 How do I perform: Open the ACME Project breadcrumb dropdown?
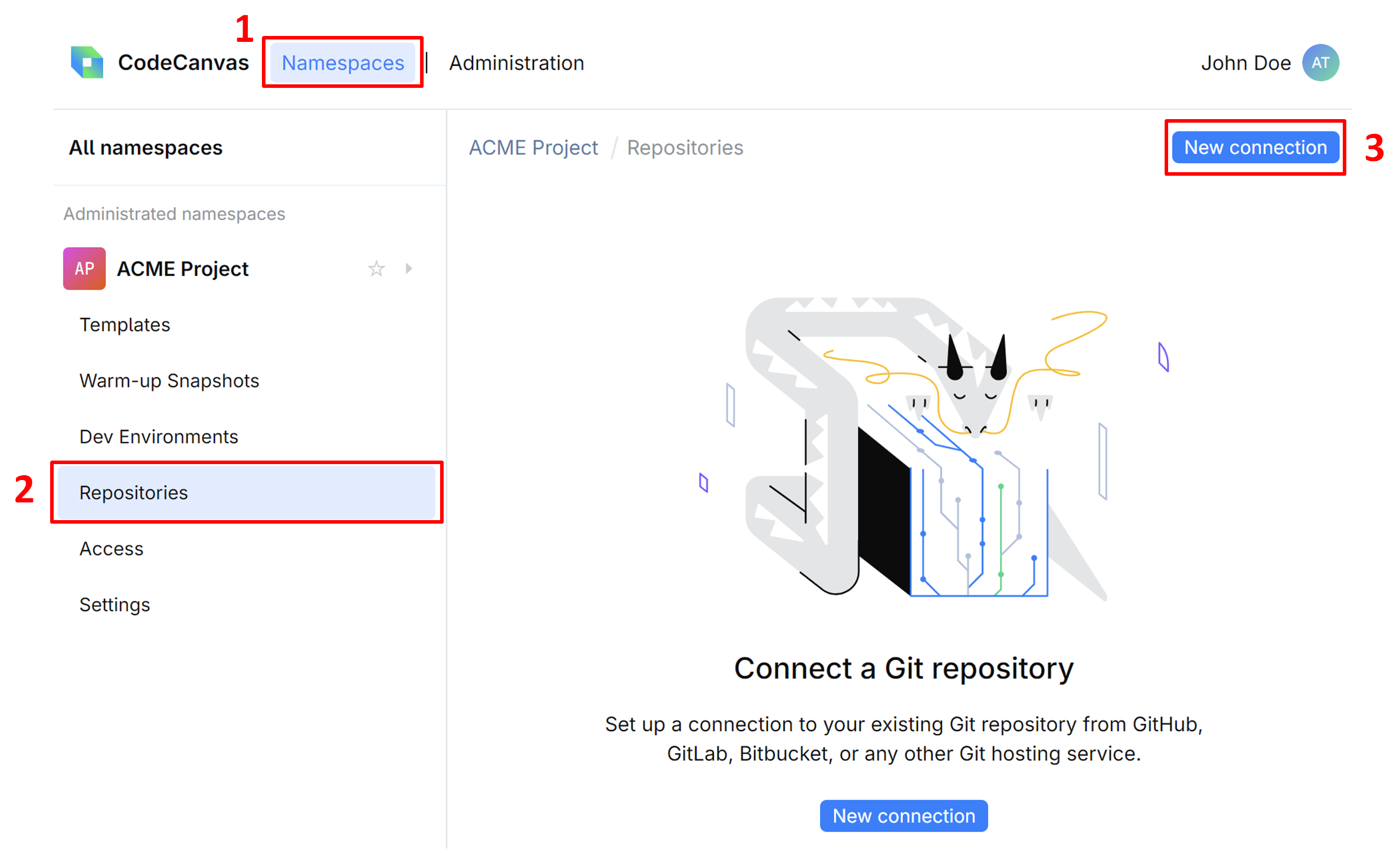(533, 147)
